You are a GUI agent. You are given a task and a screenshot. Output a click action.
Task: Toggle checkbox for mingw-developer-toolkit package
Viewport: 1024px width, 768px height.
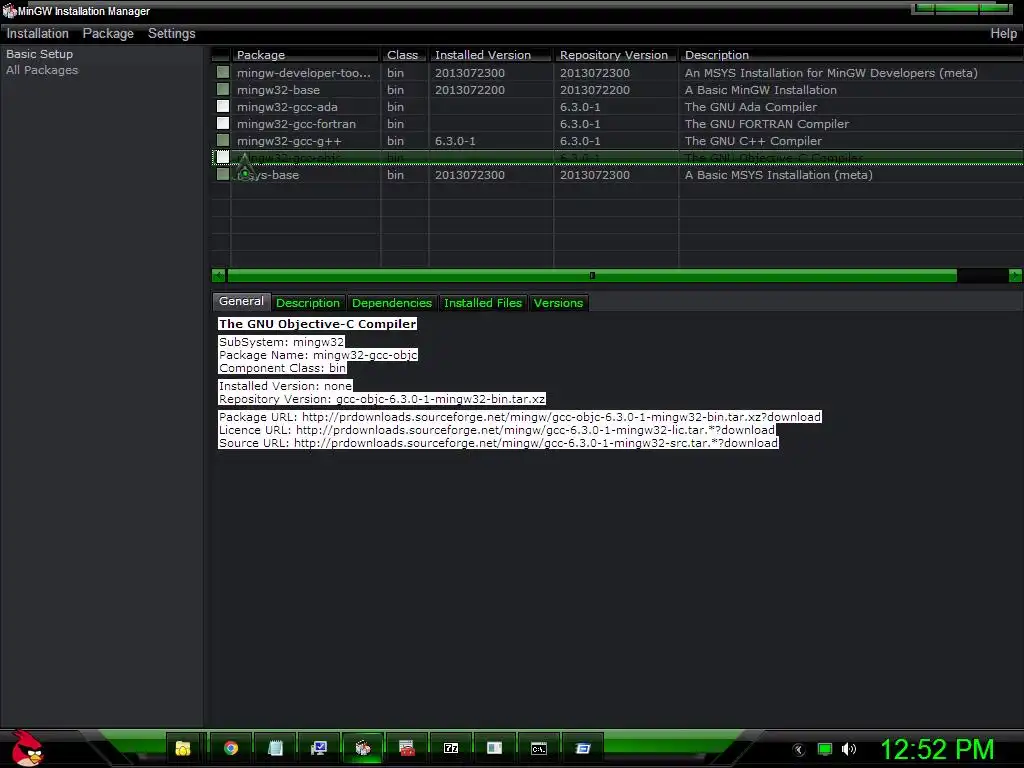point(223,72)
